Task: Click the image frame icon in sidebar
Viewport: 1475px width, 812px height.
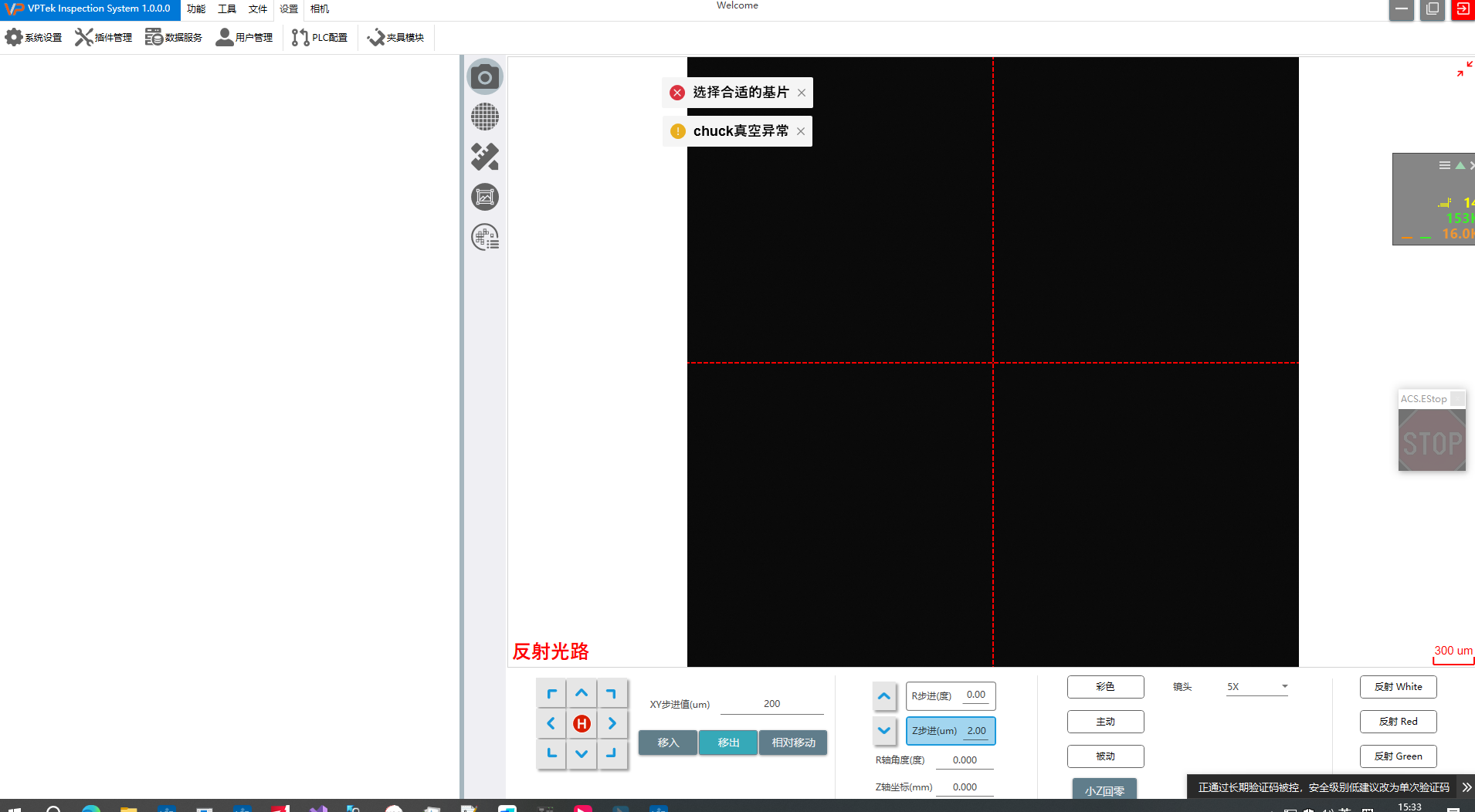Action: click(x=485, y=198)
